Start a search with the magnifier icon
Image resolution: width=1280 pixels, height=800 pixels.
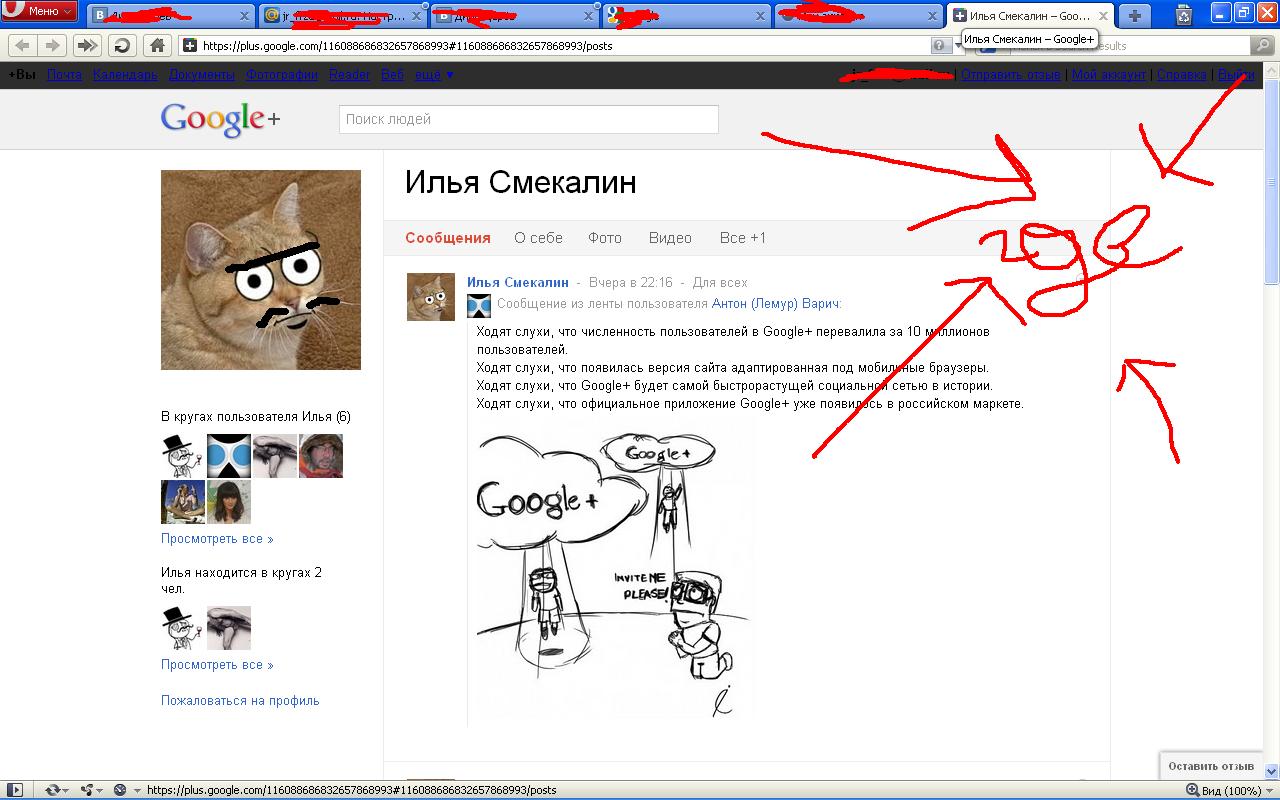(1264, 45)
